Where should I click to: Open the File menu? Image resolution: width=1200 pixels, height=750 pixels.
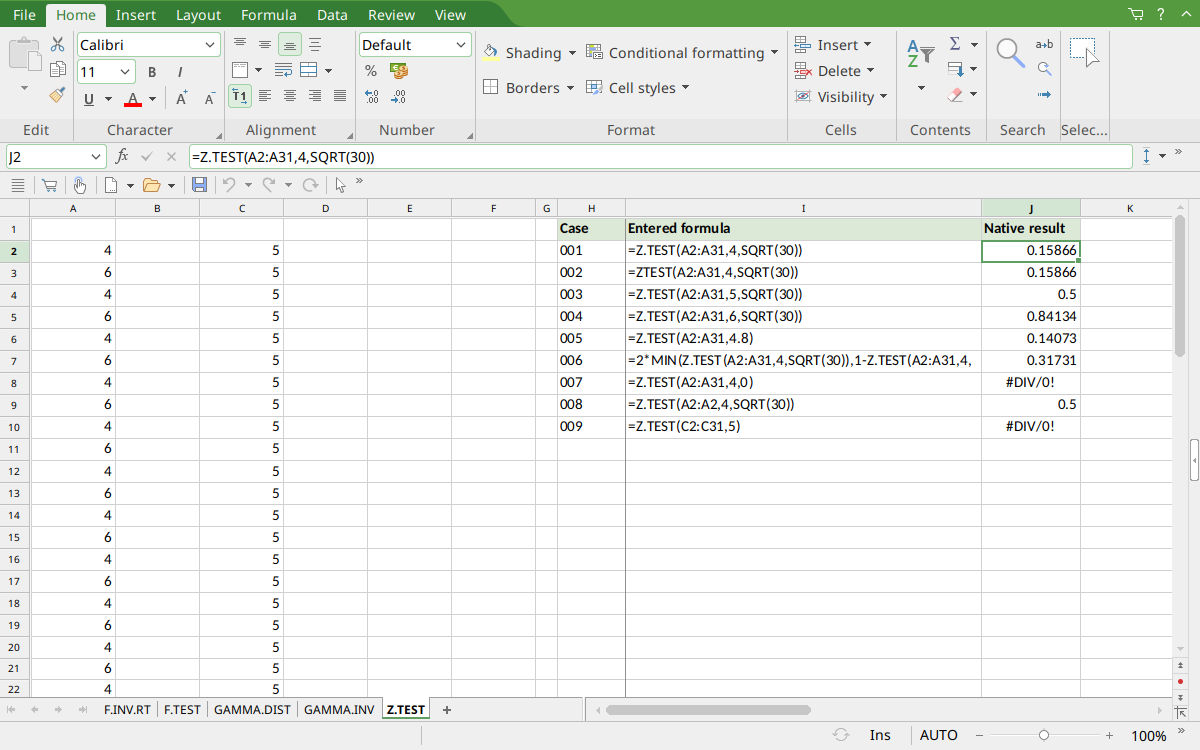coord(24,15)
